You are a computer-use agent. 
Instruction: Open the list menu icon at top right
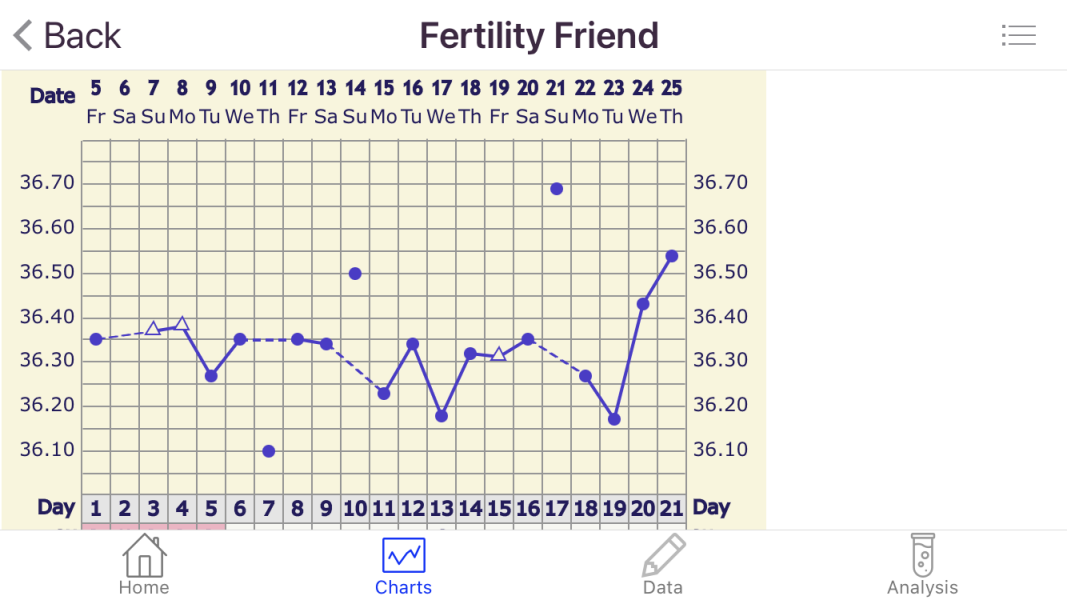click(1018, 36)
